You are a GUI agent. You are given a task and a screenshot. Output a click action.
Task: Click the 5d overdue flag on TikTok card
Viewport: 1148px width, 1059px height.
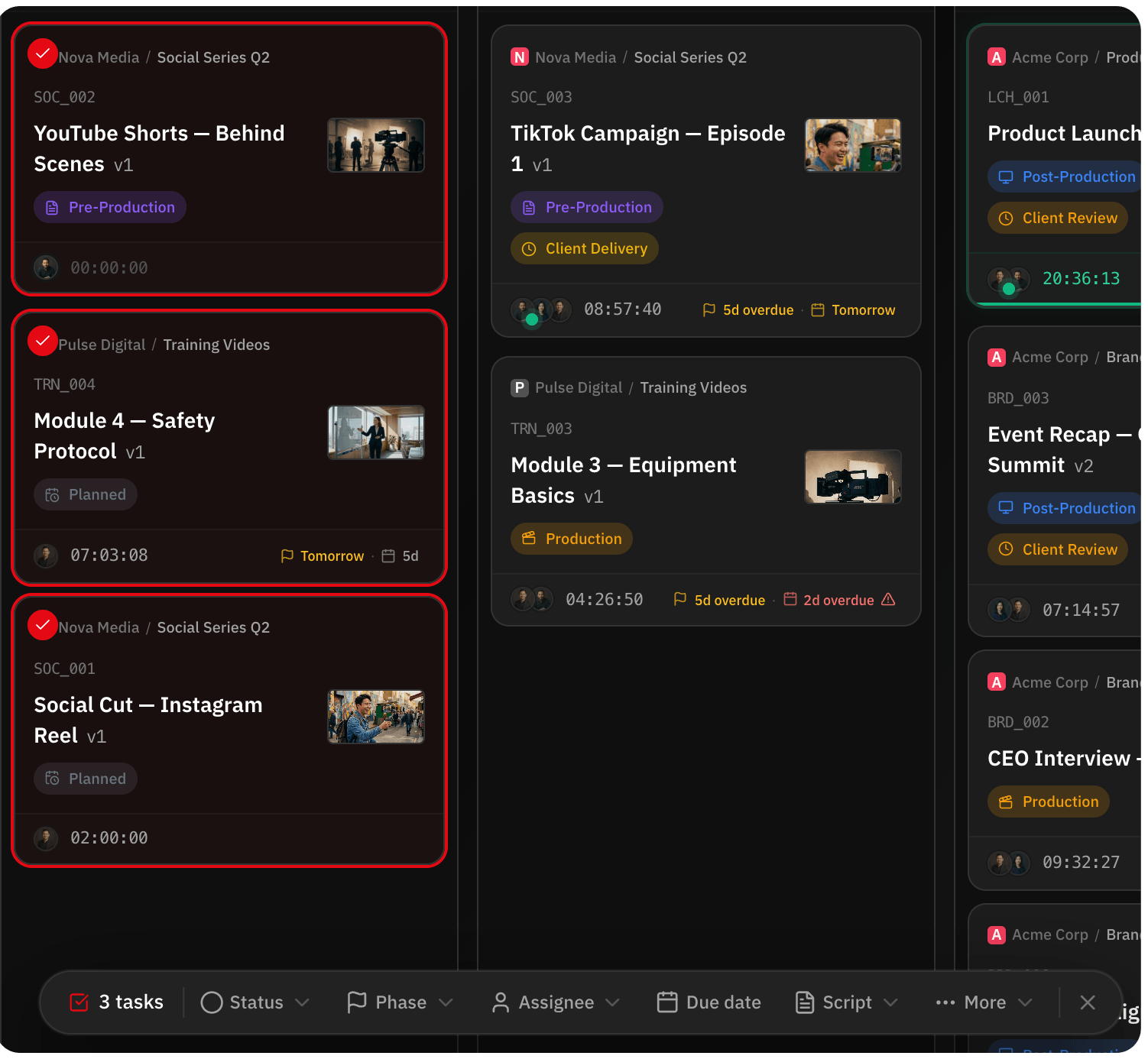[x=748, y=309]
